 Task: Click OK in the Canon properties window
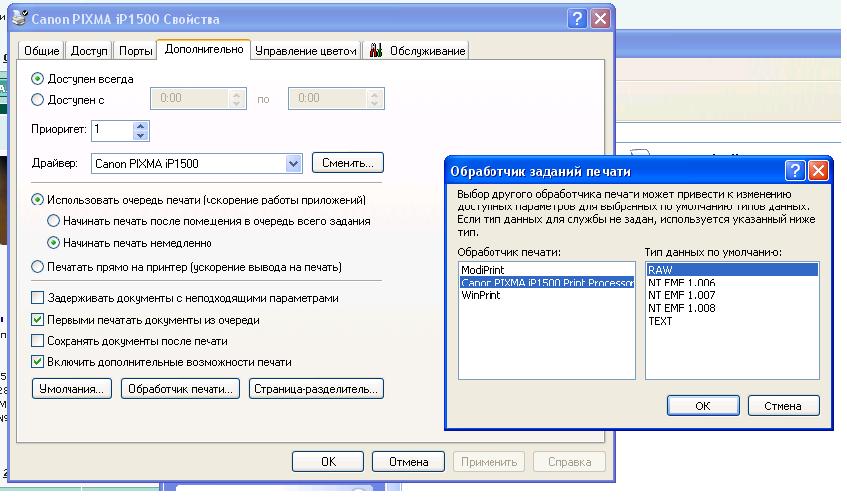(328, 461)
